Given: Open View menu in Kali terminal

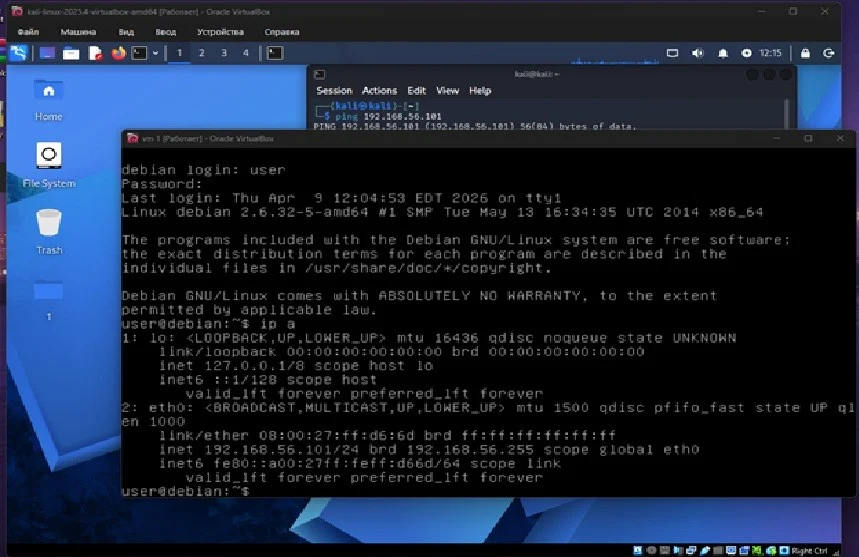Looking at the screenshot, I should tap(448, 91).
